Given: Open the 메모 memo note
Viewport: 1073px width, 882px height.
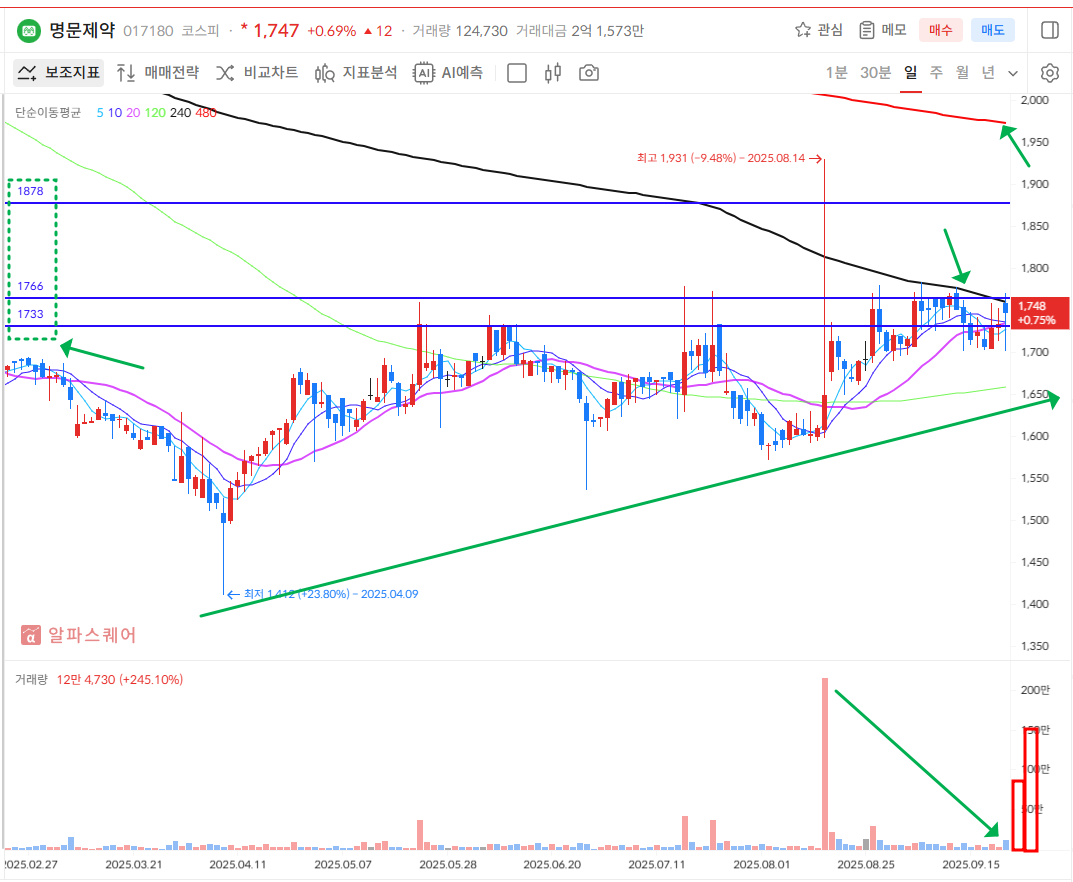Looking at the screenshot, I should tap(883, 30).
